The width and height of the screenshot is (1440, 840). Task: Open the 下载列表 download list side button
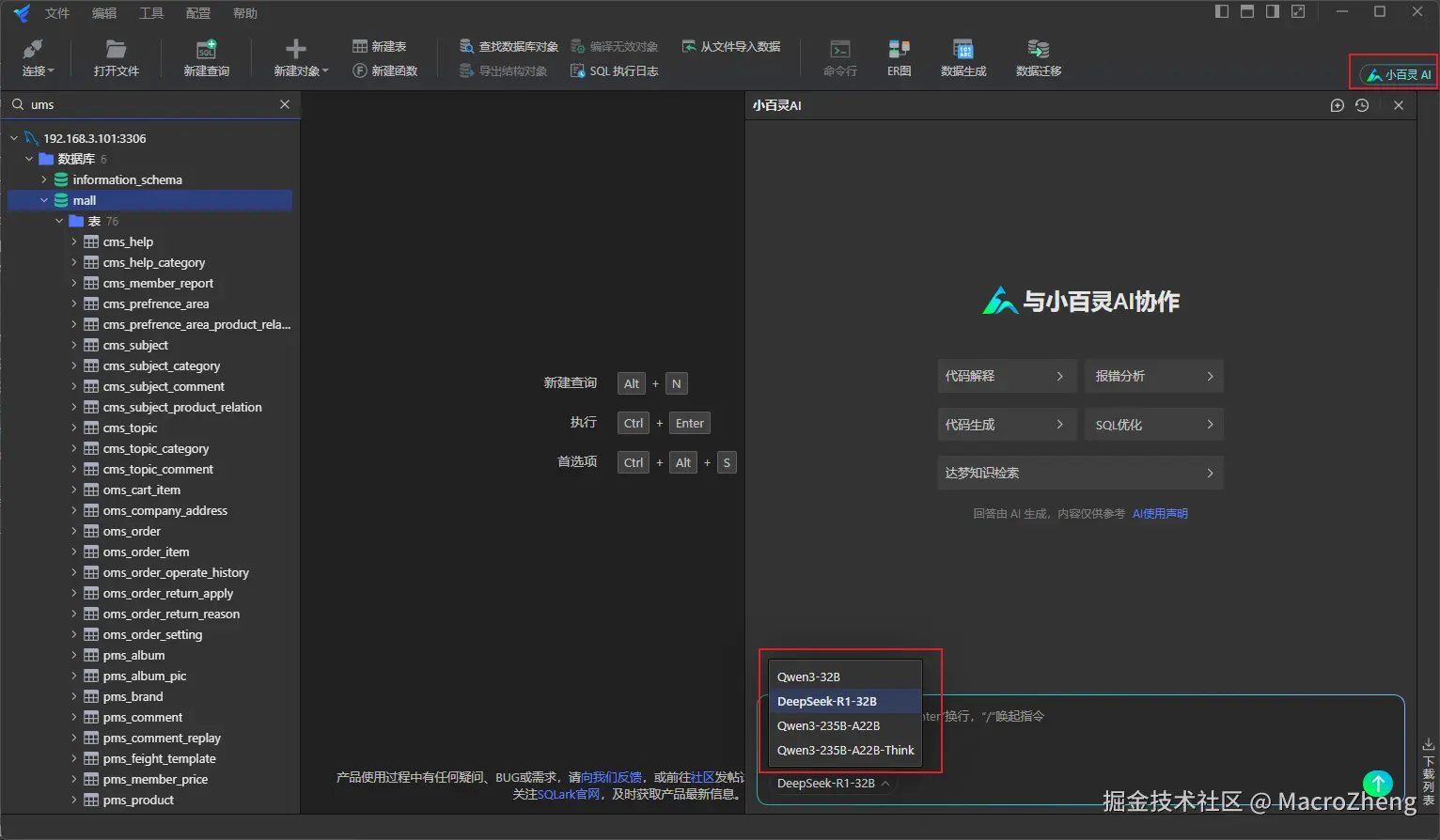pyautogui.click(x=1429, y=772)
